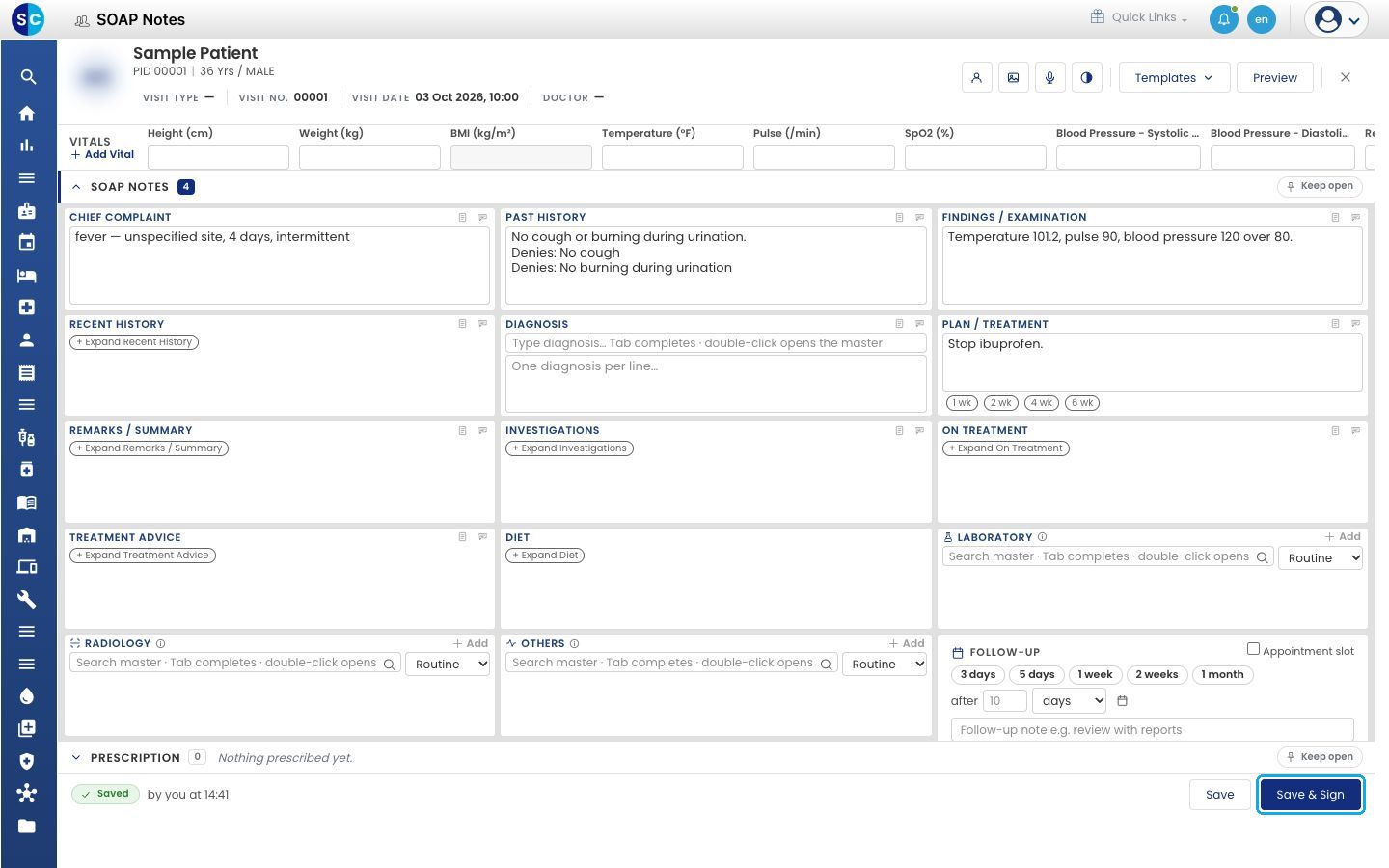
Task: Click the Past History template icon
Action: coord(899,218)
